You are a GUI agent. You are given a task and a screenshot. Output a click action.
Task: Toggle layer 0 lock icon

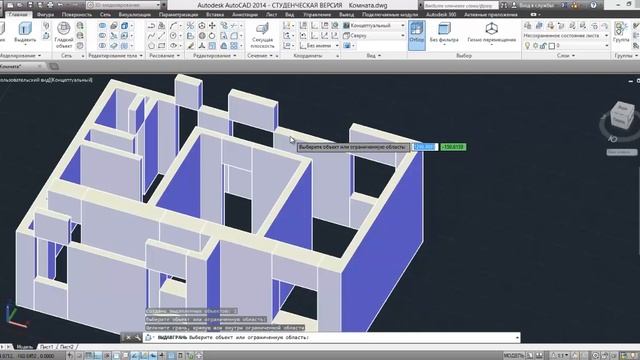pyautogui.click(x=543, y=46)
